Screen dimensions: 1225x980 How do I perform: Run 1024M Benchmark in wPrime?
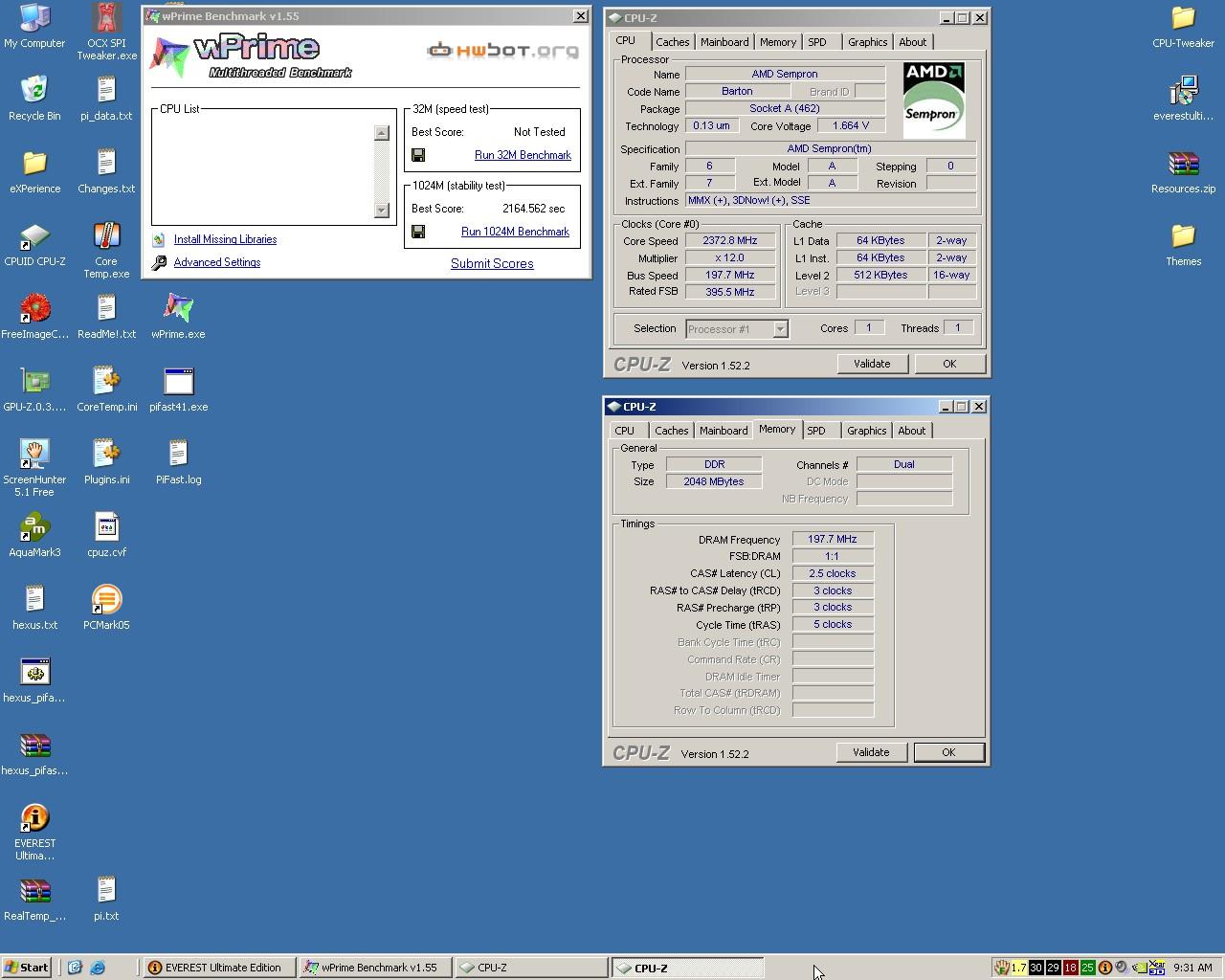pos(515,232)
